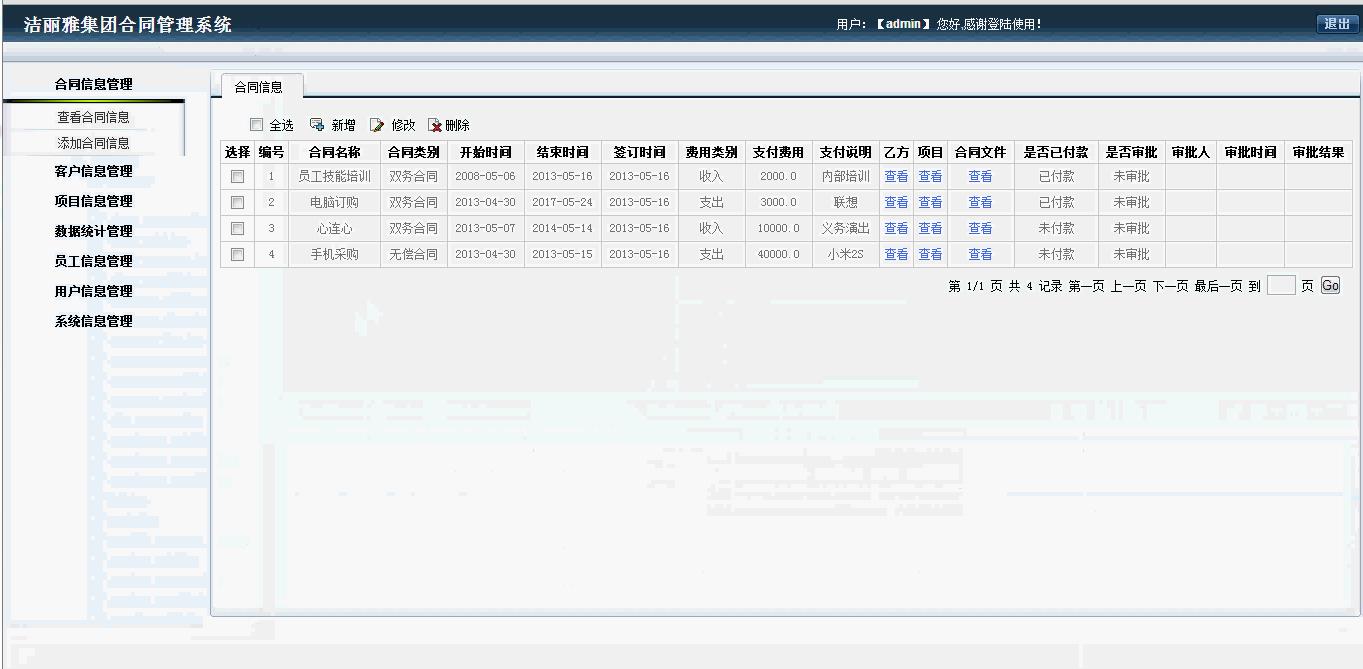Viewport: 1363px width, 669px height.
Task: Expand 客户信息管理 sidebar section
Action: [93, 171]
